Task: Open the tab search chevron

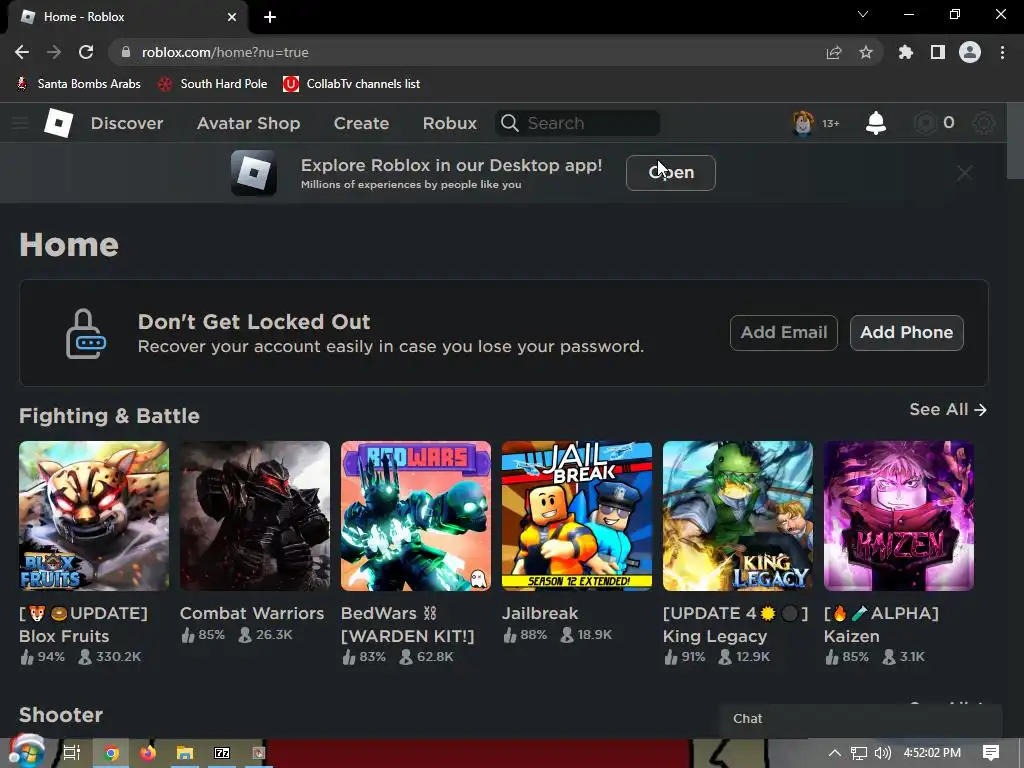Action: (x=863, y=14)
